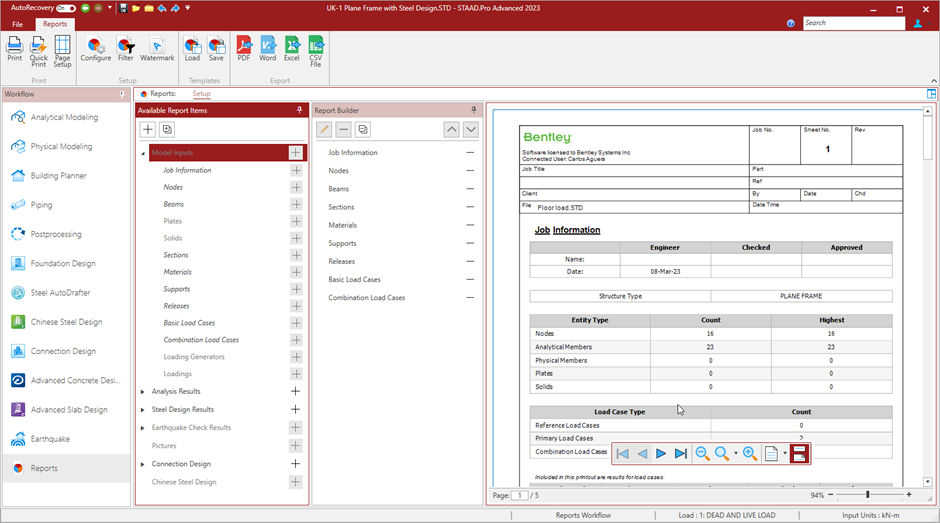Expand the Steel Design Results group
Image resolution: width=940 pixels, height=523 pixels.
pos(143,410)
